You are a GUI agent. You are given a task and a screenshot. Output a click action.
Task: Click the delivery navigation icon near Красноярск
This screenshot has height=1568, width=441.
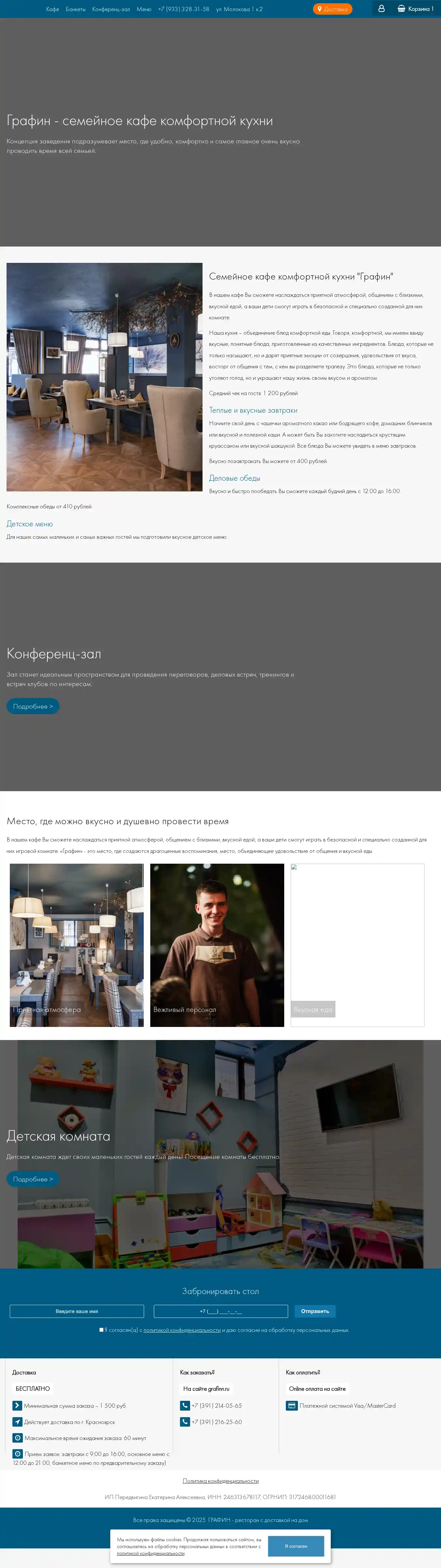point(17,1422)
